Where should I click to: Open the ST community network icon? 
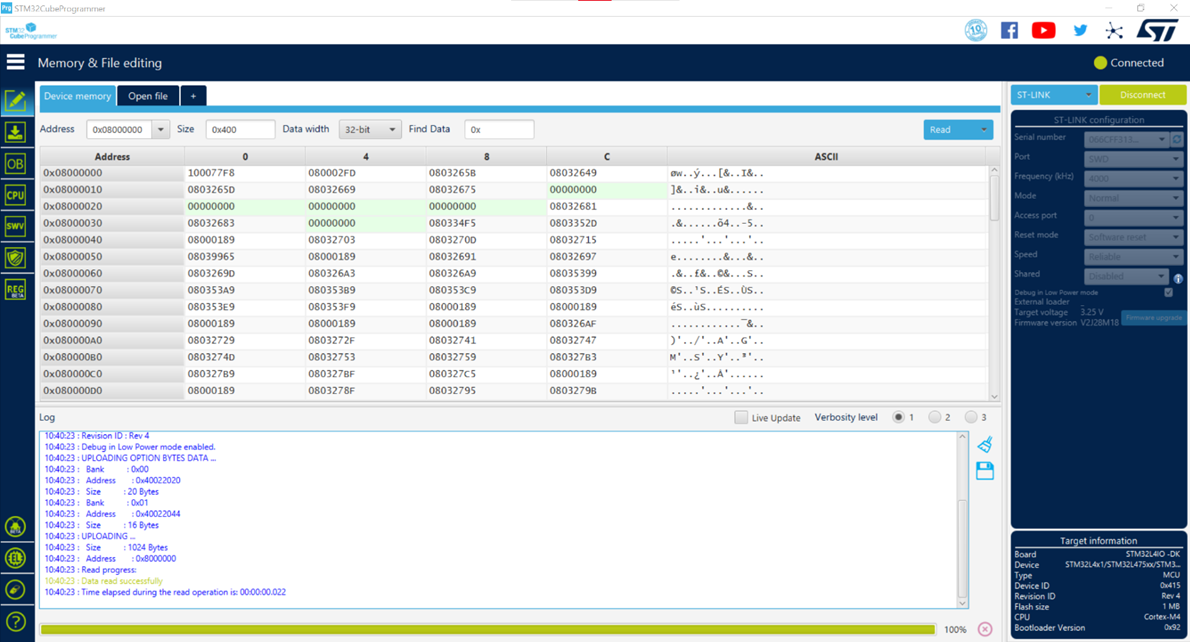click(x=1114, y=30)
